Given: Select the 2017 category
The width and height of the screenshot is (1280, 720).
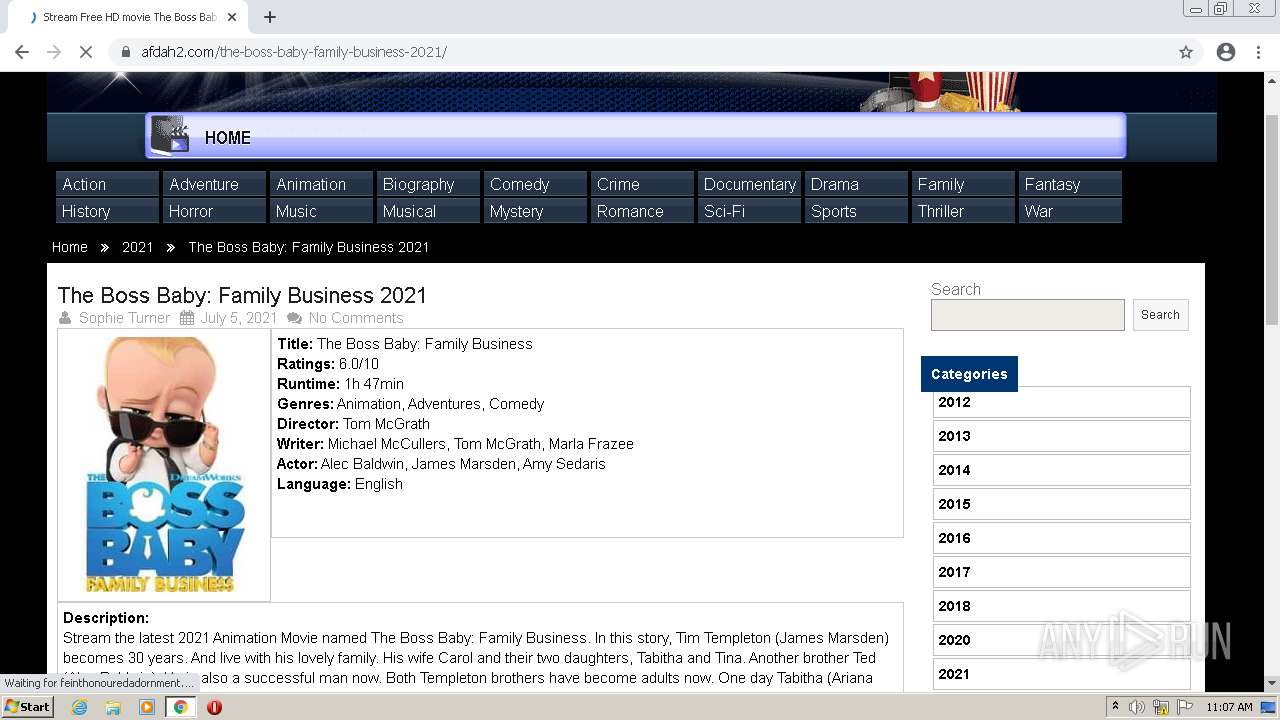Looking at the screenshot, I should pos(1061,572).
